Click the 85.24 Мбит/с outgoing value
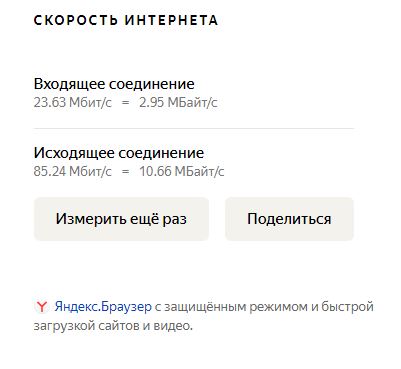401x369 pixels. click(72, 172)
